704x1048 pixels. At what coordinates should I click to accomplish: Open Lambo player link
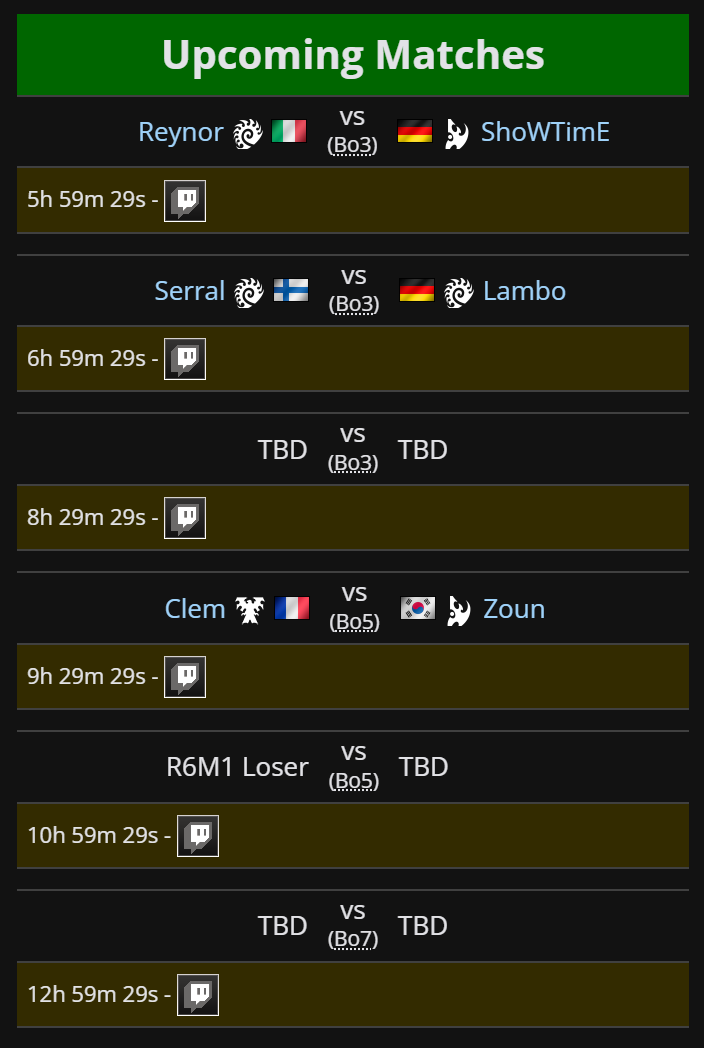point(525,291)
